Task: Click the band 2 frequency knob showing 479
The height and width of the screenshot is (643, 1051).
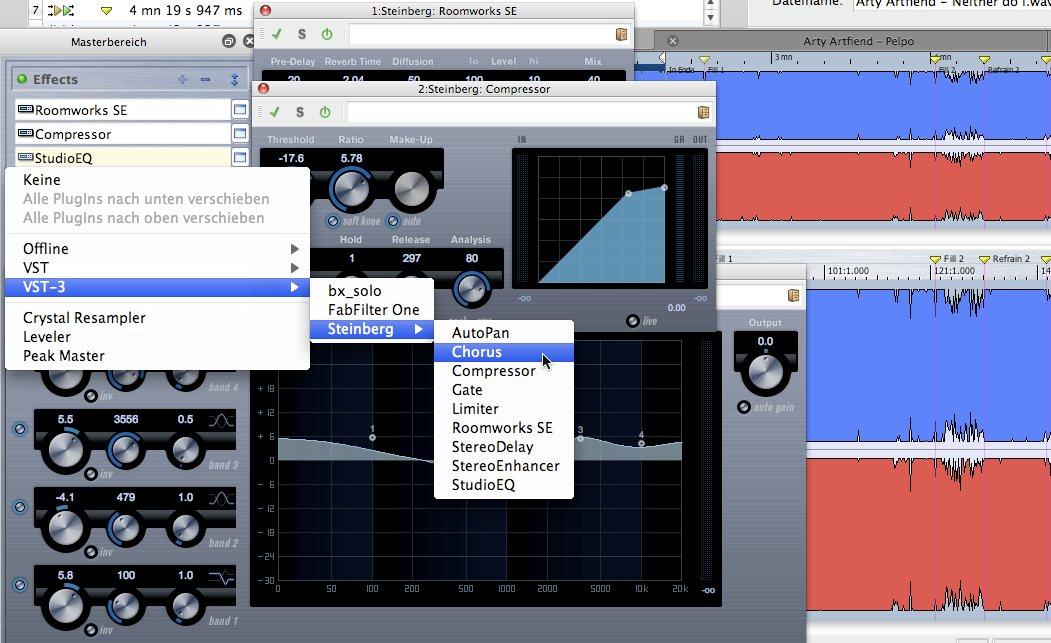Action: coord(125,528)
